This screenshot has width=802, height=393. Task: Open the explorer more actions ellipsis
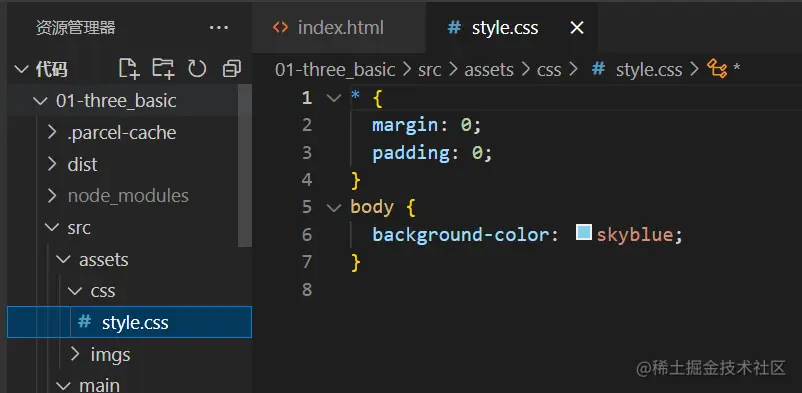(x=219, y=28)
